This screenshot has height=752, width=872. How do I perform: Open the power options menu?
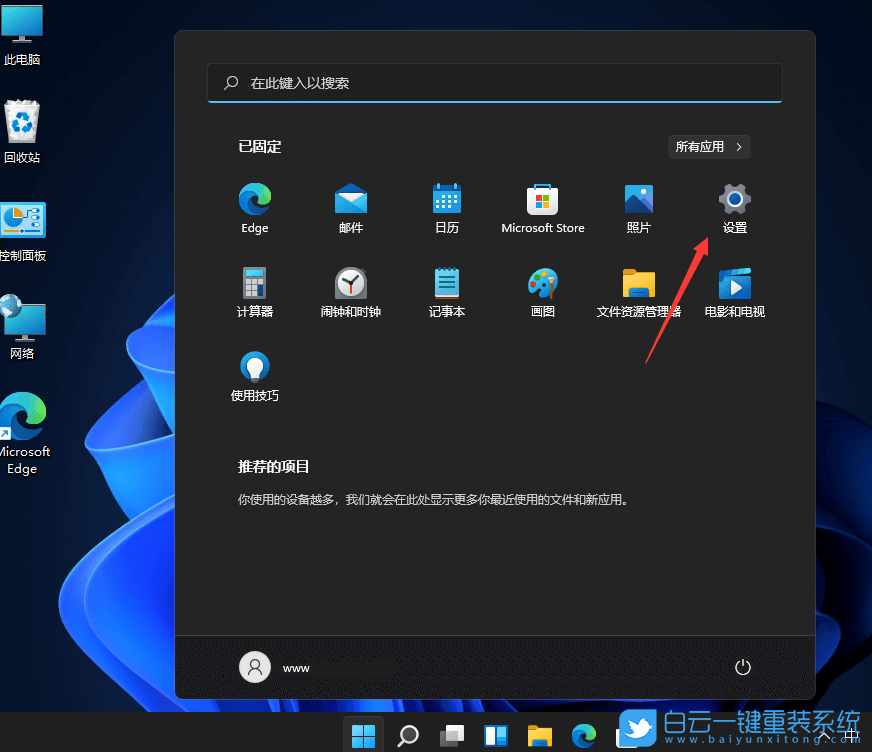[x=742, y=667]
